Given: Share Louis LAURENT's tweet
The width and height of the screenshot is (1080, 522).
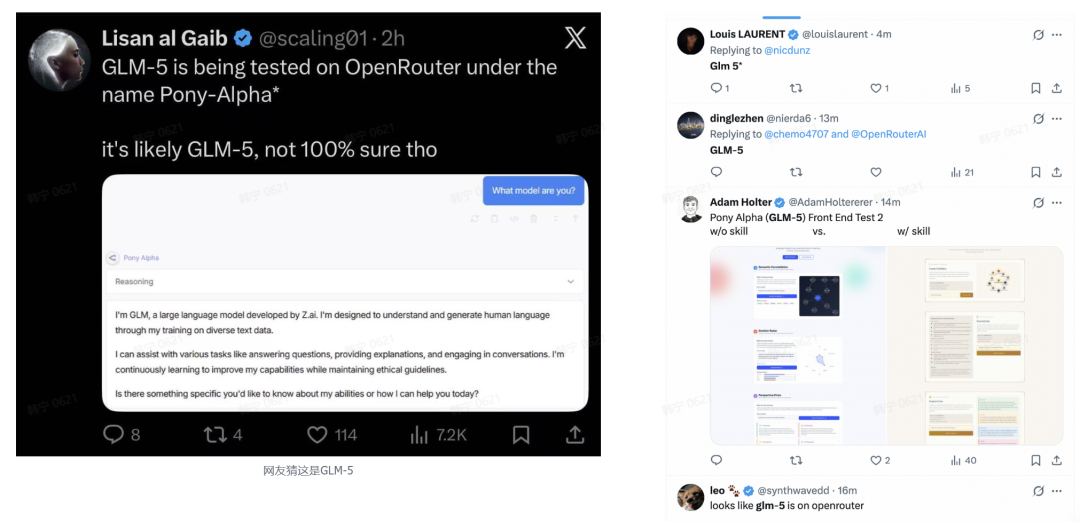Looking at the screenshot, I should point(1057,88).
